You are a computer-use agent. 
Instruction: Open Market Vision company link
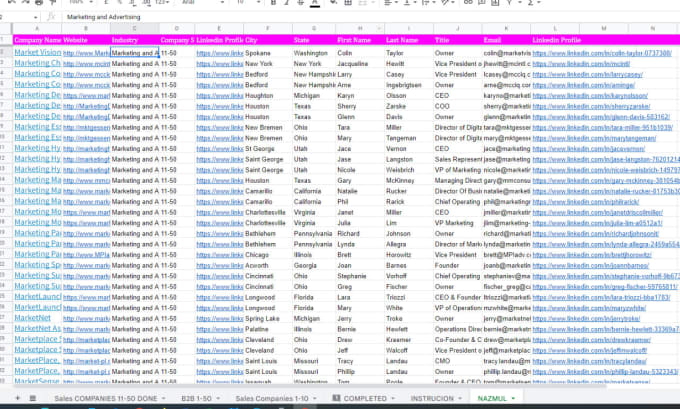(38, 52)
